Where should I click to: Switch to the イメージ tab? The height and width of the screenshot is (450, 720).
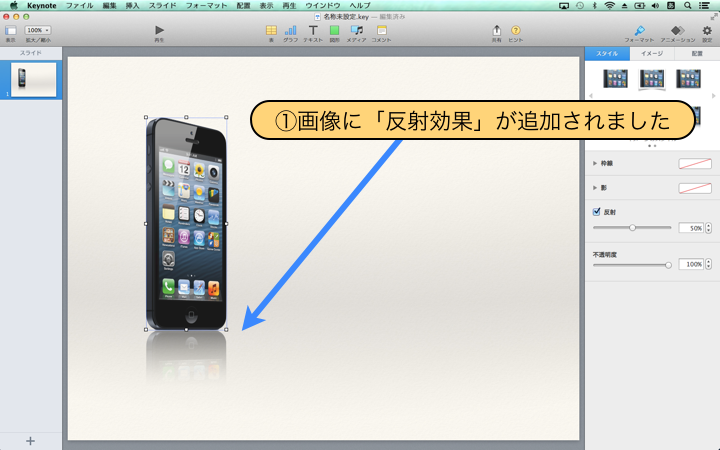coord(652,54)
